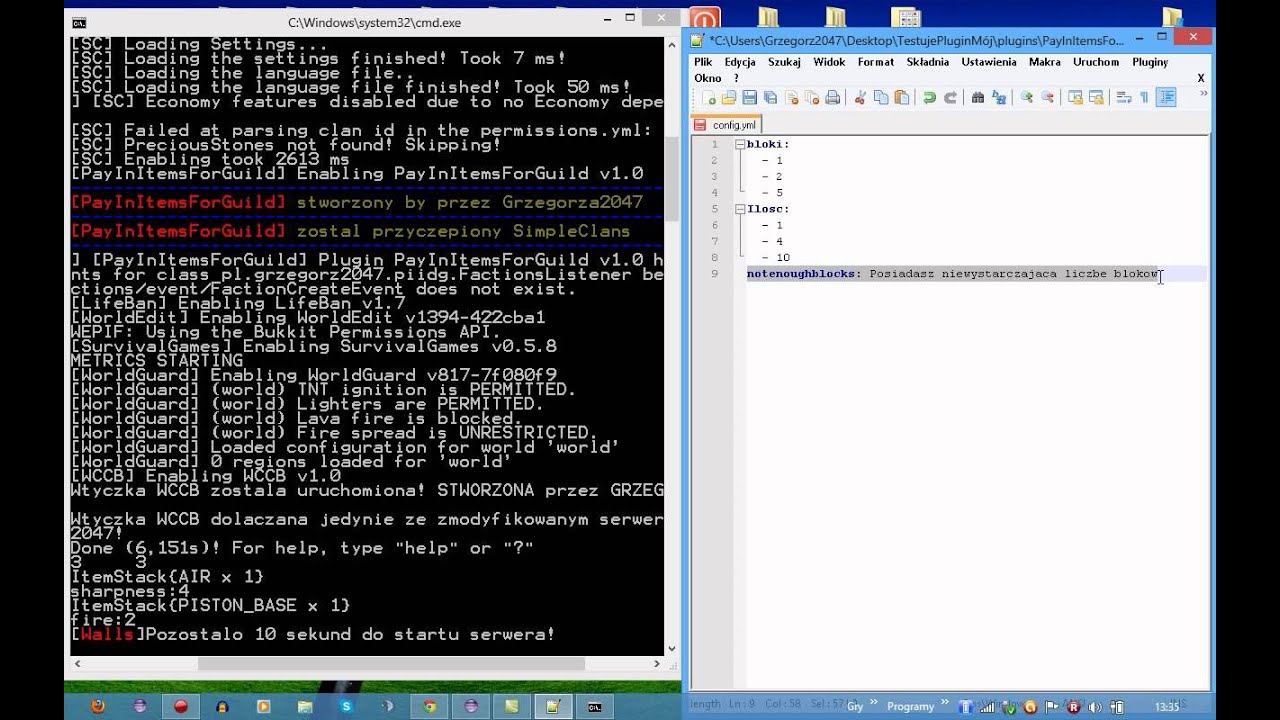Undo the last edit

(x=929, y=97)
